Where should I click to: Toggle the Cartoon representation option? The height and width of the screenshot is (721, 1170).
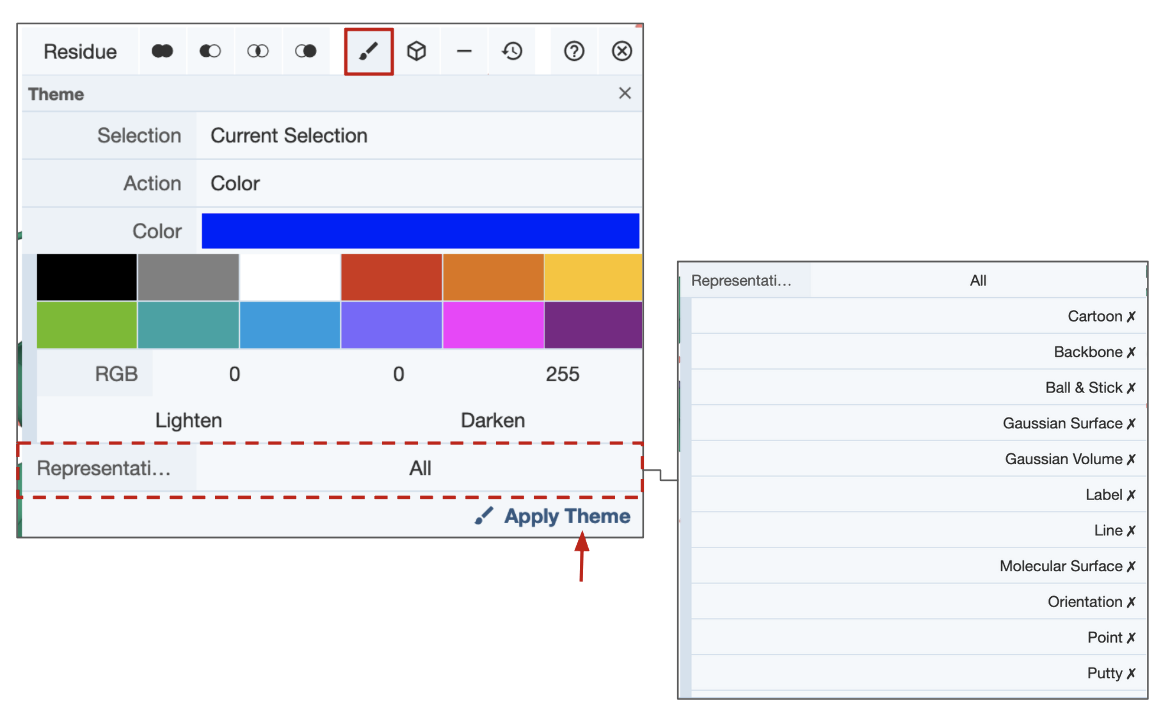tap(1101, 316)
